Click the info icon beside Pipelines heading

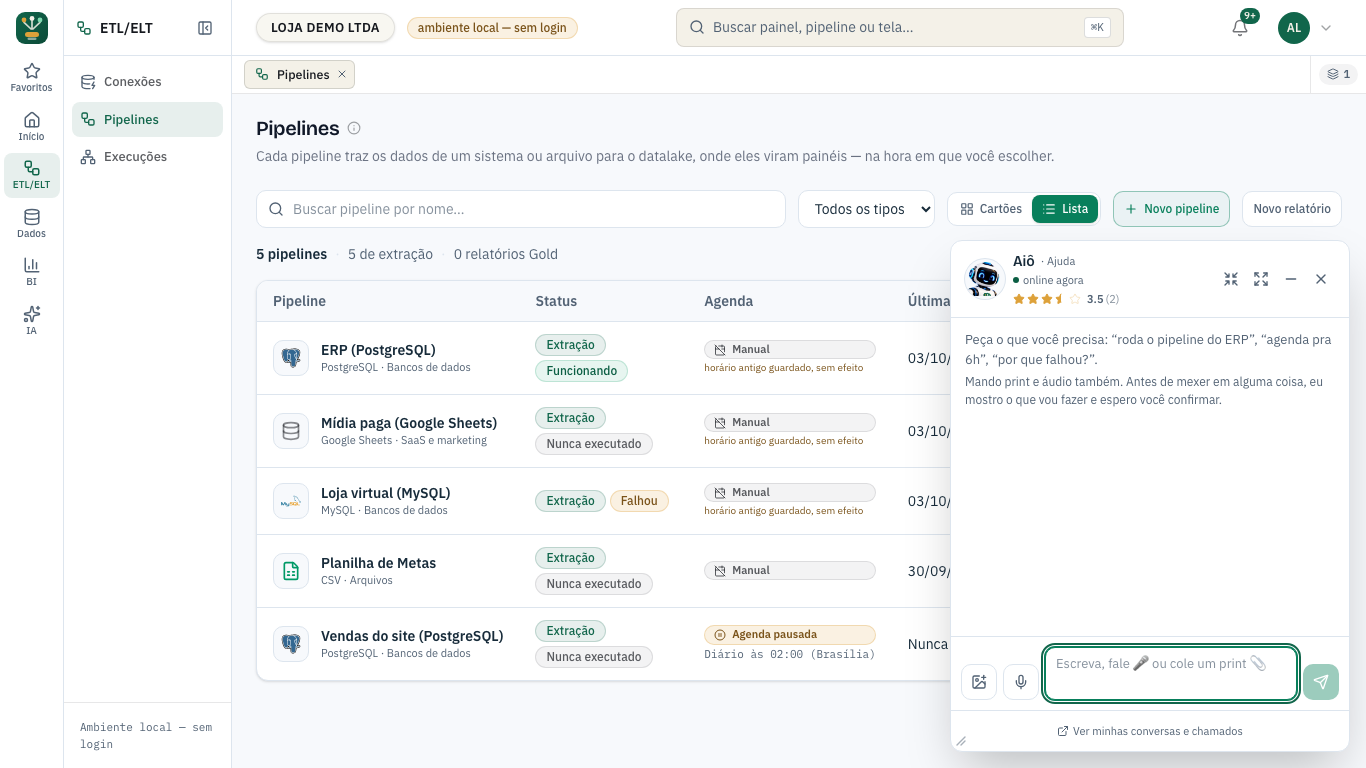(x=354, y=128)
